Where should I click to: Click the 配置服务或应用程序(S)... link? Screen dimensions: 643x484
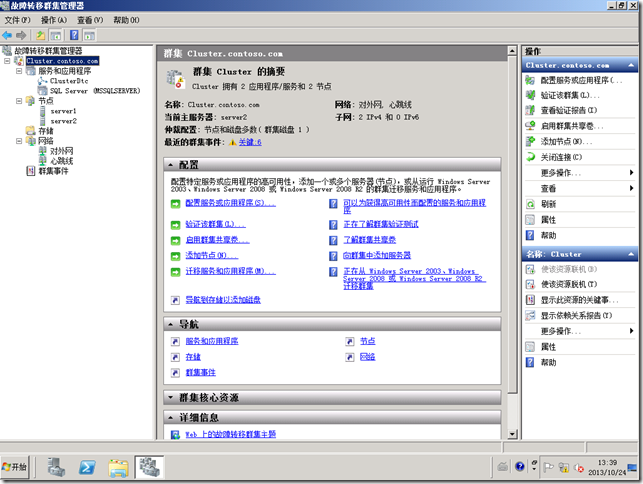[x=230, y=203]
